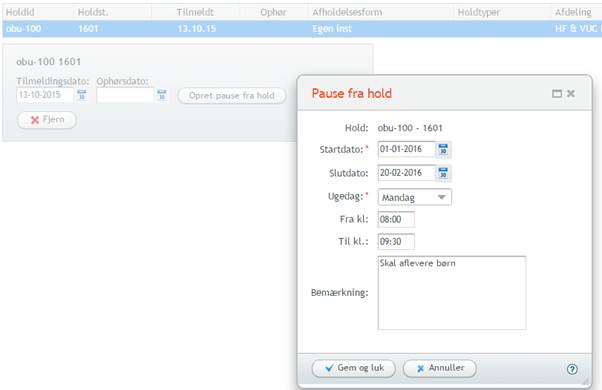The image size is (602, 390).
Task: Click the Pause fra hold dialog title
Action: (352, 93)
